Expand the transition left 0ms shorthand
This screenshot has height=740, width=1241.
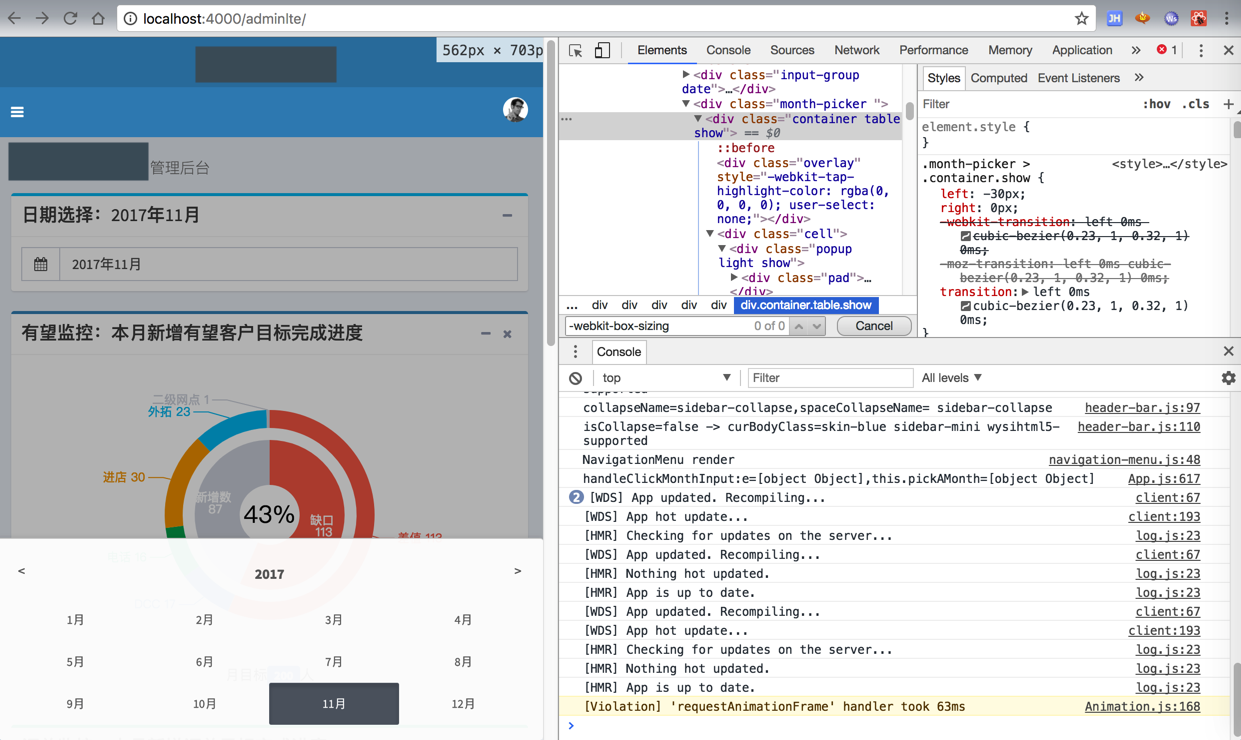pos(1025,292)
